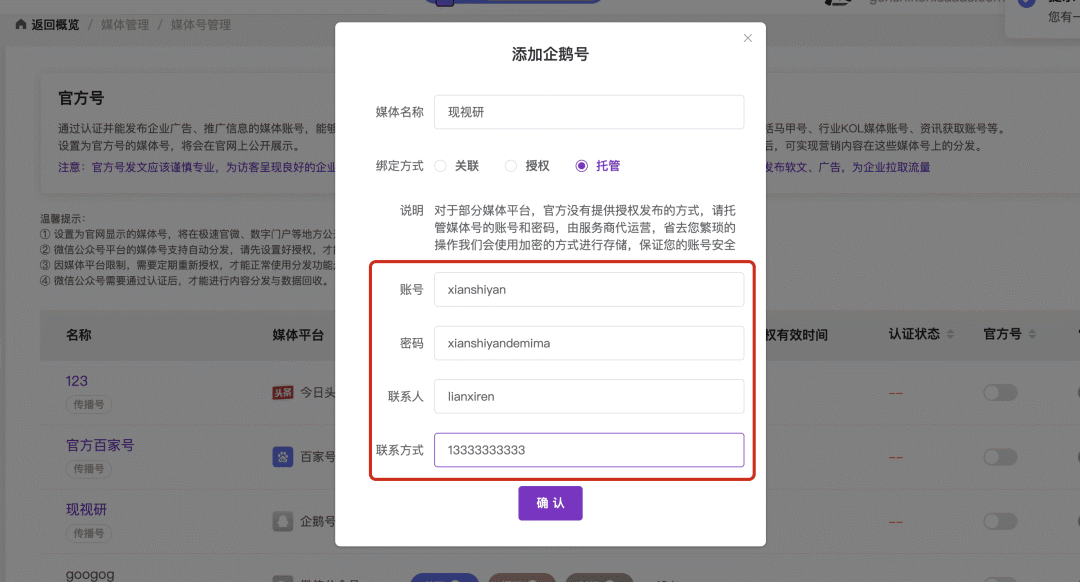Click the 联系人 input field
1080x582 pixels.
pyautogui.click(x=589, y=396)
